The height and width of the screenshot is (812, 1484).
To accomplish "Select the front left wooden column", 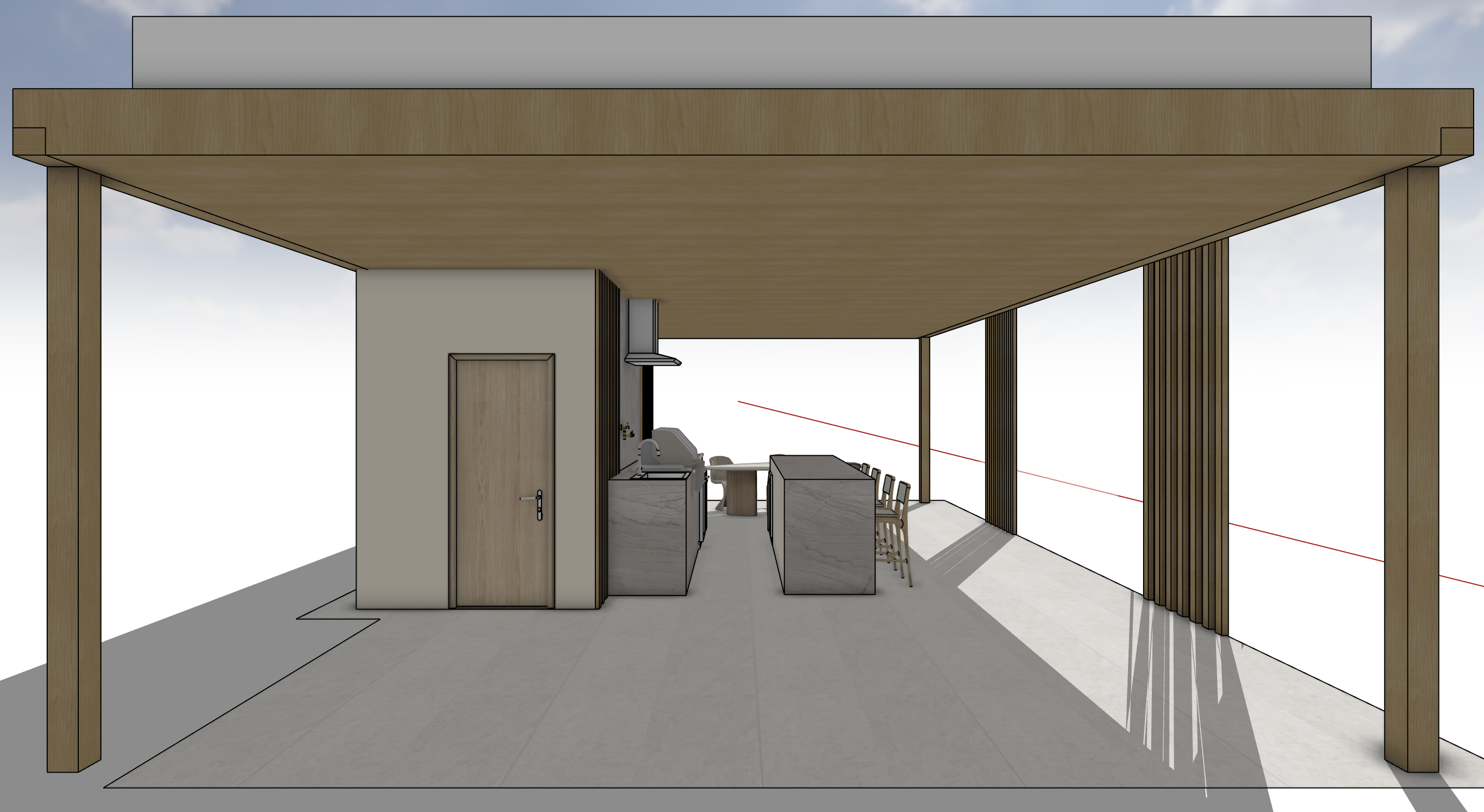I will point(74,469).
